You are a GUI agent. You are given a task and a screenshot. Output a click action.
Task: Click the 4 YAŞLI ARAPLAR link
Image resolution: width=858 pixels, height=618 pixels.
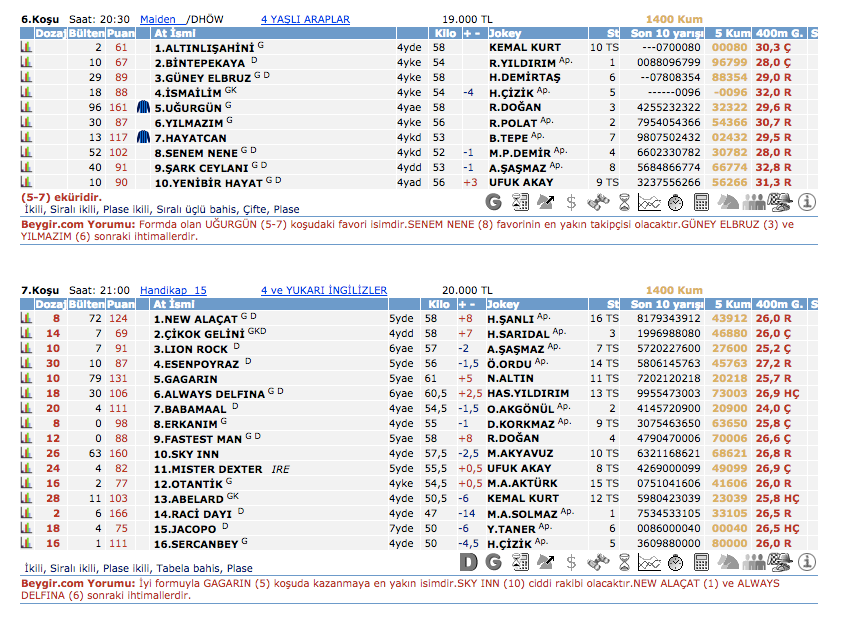point(305,19)
